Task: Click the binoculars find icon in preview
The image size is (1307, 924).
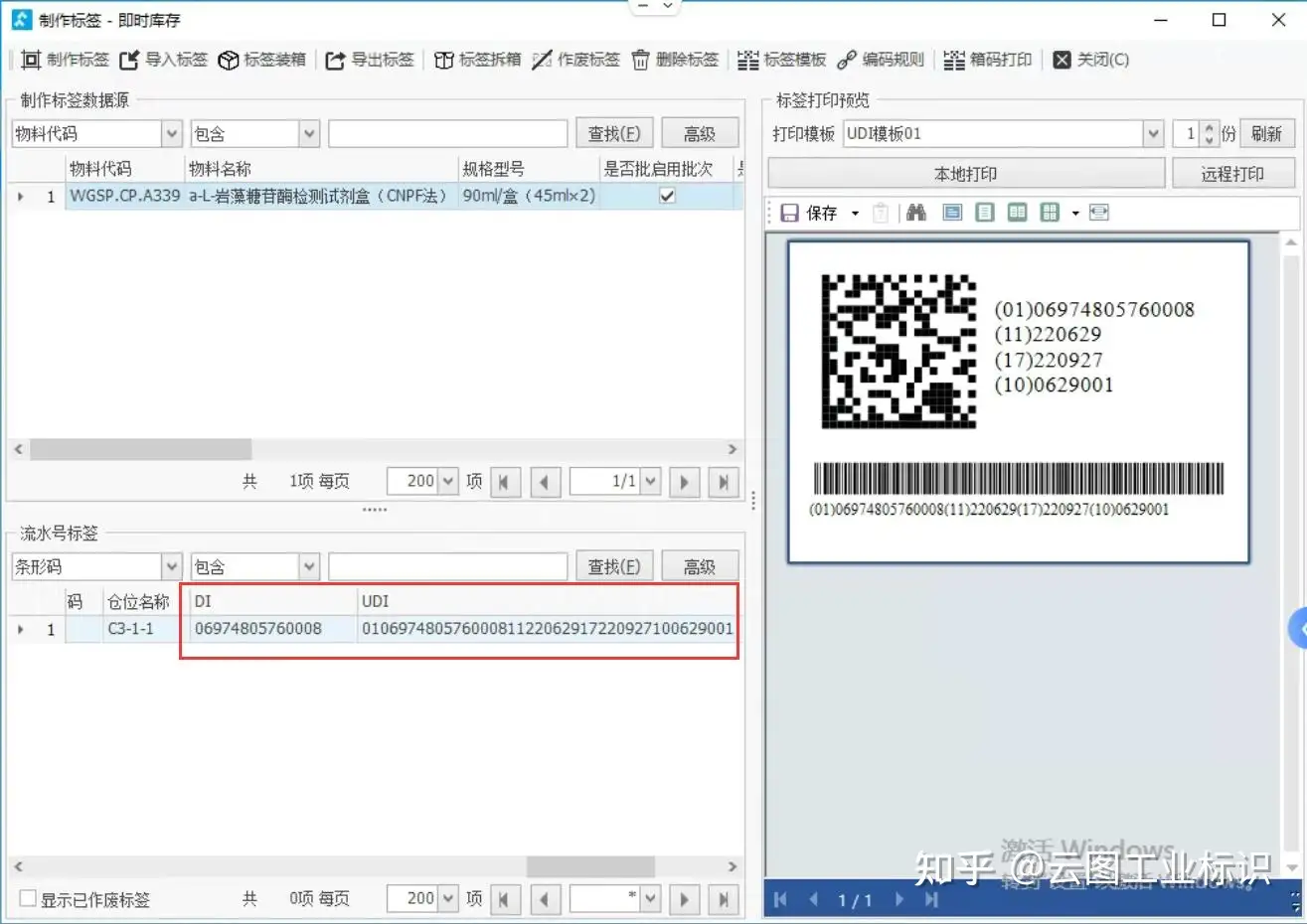Action: click(x=916, y=213)
